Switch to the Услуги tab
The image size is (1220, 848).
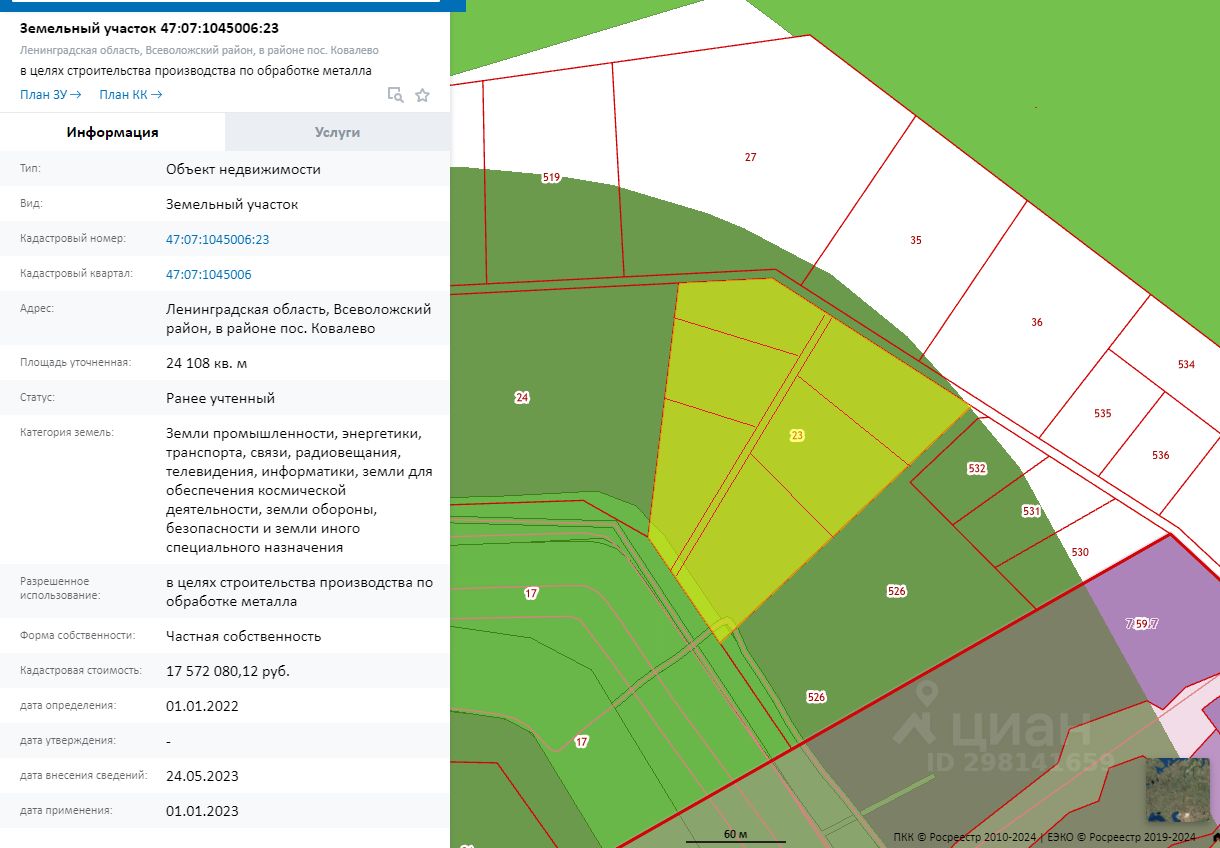point(337,132)
